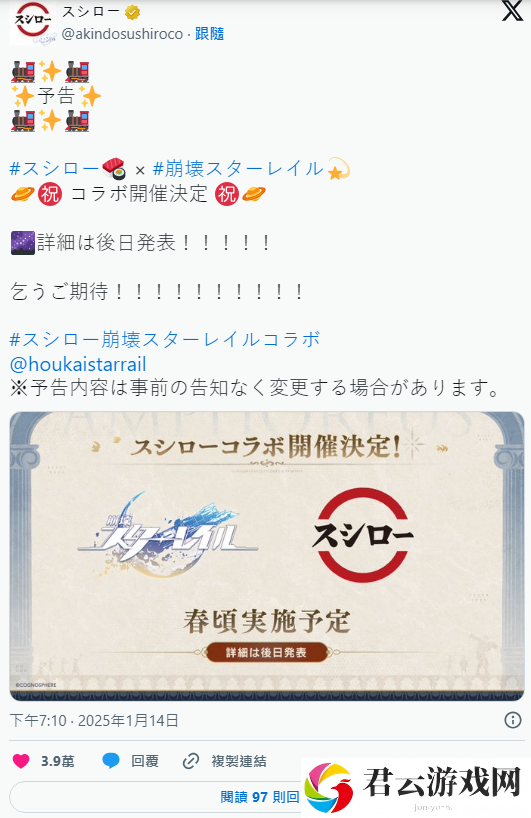Open the @houkaistarrail mention

coord(78,364)
